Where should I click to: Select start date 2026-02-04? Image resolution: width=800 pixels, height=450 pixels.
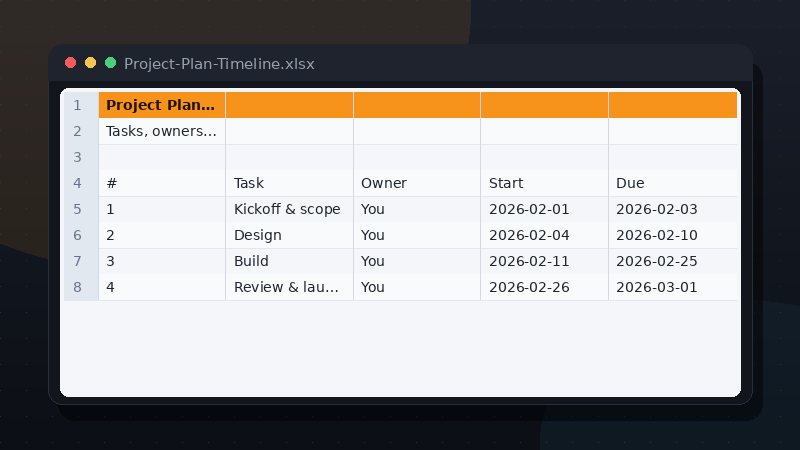[x=544, y=235]
